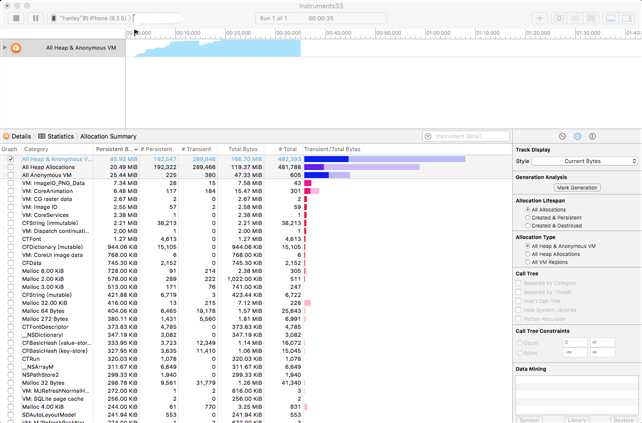Screen dimensions: 642x423
Task: Enable graph checkbox for VM: CoreAnimation
Action: [x=11, y=191]
